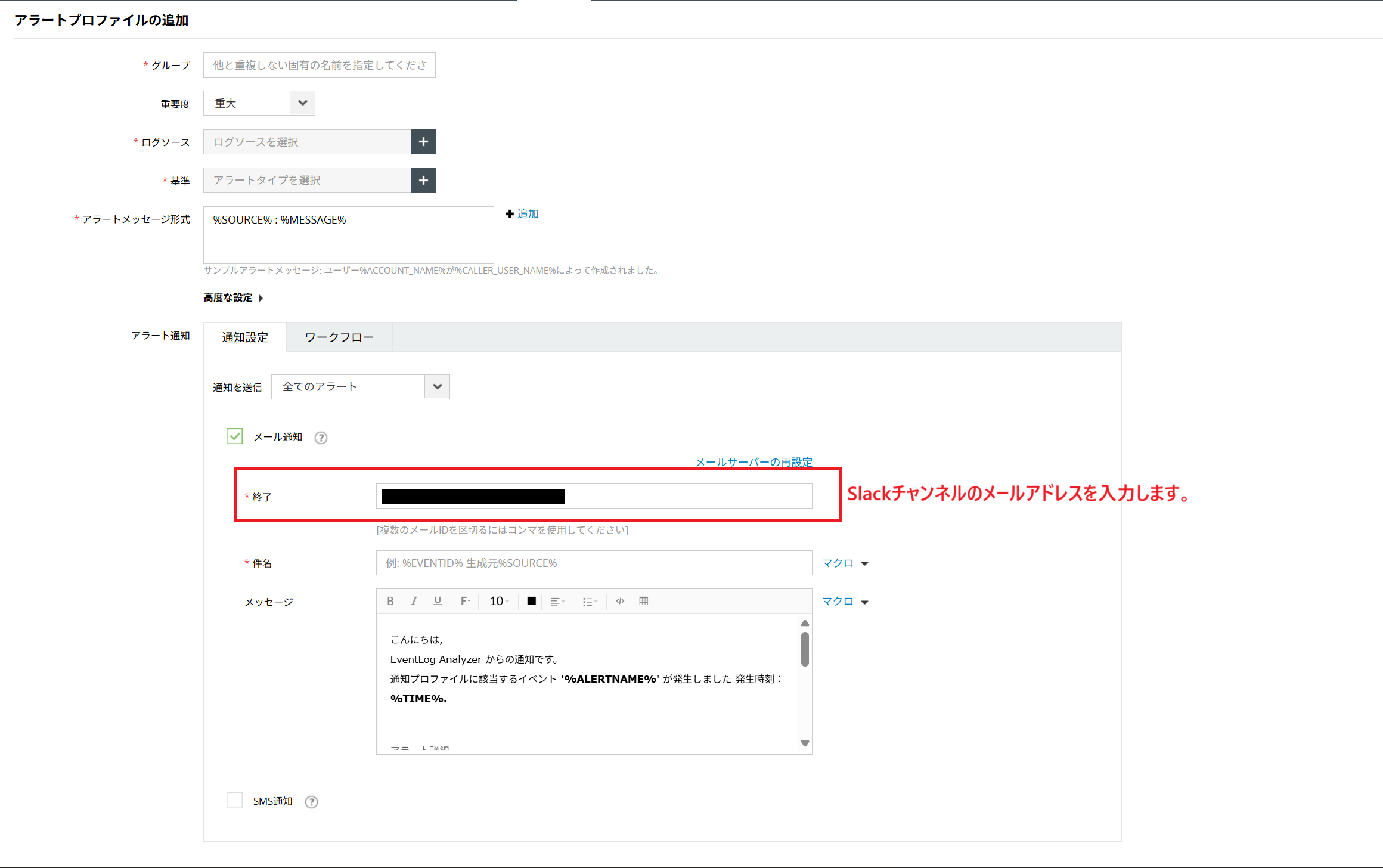
Task: Insert a table in the message
Action: click(x=644, y=601)
